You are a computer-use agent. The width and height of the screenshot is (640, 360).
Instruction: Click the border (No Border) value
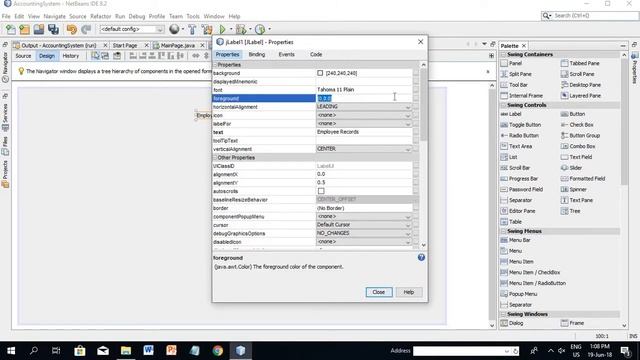[x=364, y=208]
